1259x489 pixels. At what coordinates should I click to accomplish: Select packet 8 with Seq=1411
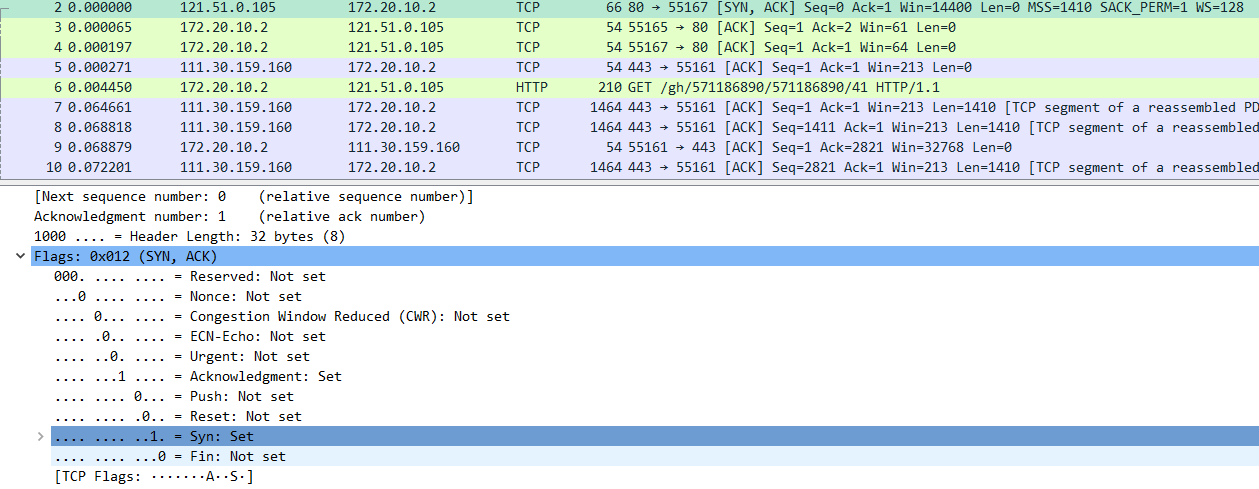(629, 127)
